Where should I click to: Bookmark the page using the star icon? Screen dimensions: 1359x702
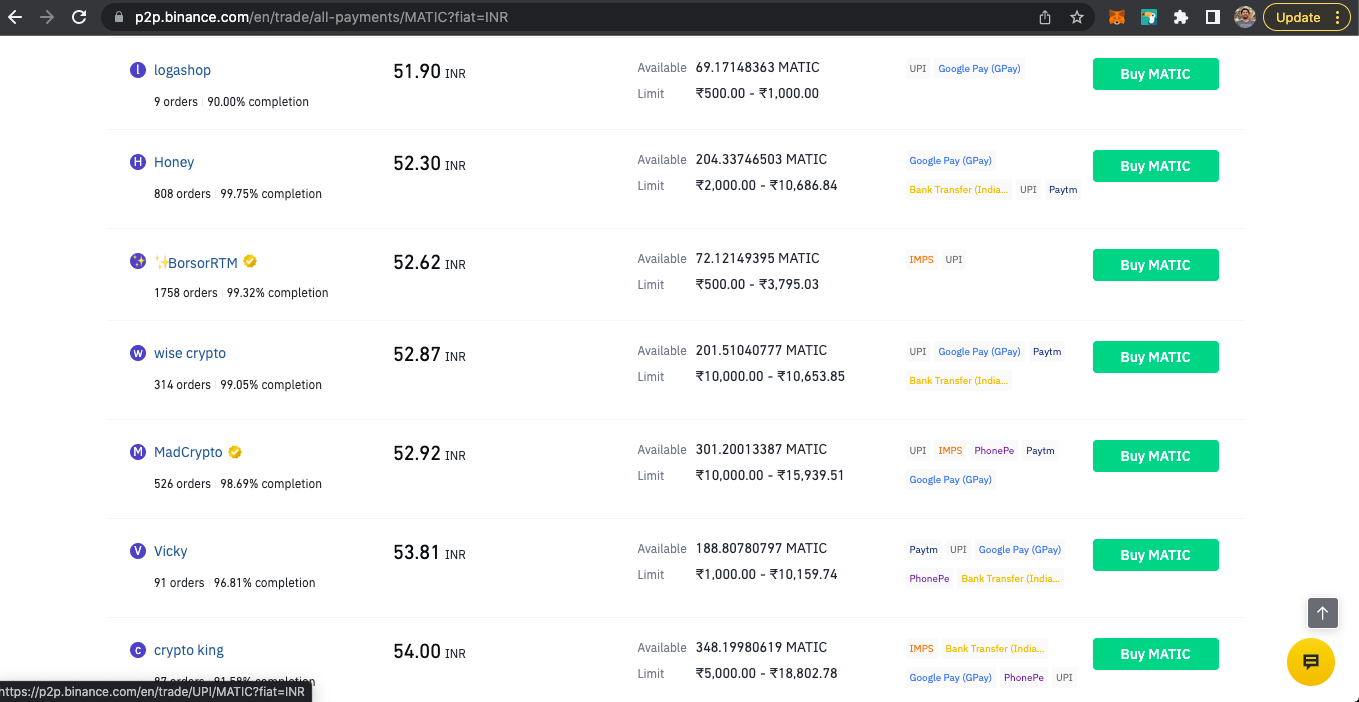(1076, 16)
